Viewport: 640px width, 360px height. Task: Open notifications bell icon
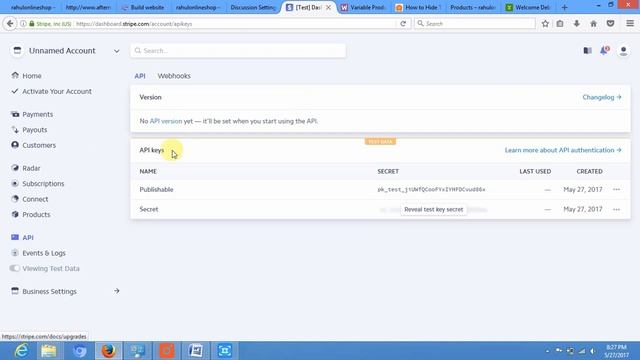pyautogui.click(x=604, y=51)
